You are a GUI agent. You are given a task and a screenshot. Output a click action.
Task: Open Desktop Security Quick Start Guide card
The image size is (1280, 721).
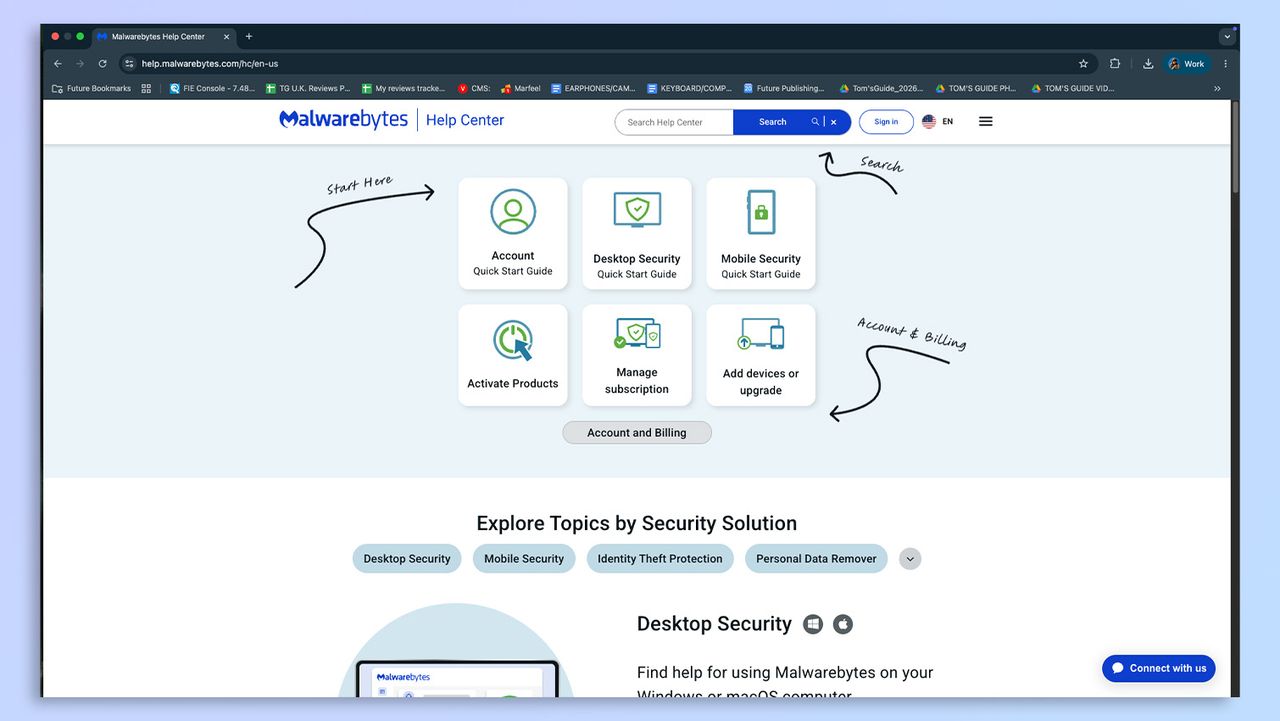[637, 234]
